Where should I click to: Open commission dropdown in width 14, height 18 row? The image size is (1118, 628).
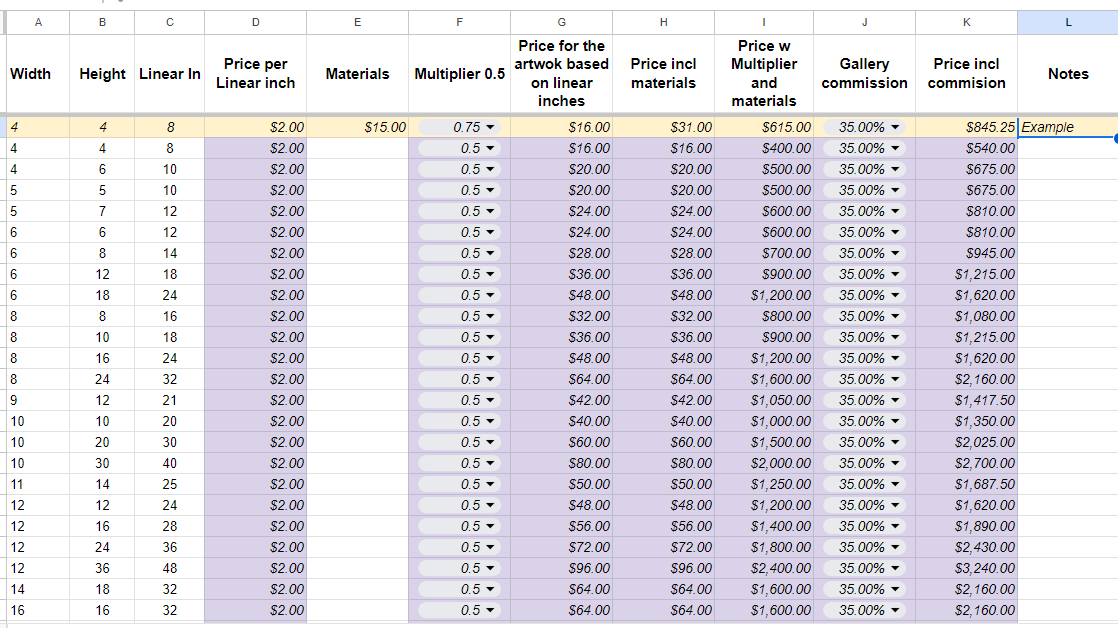[864, 589]
